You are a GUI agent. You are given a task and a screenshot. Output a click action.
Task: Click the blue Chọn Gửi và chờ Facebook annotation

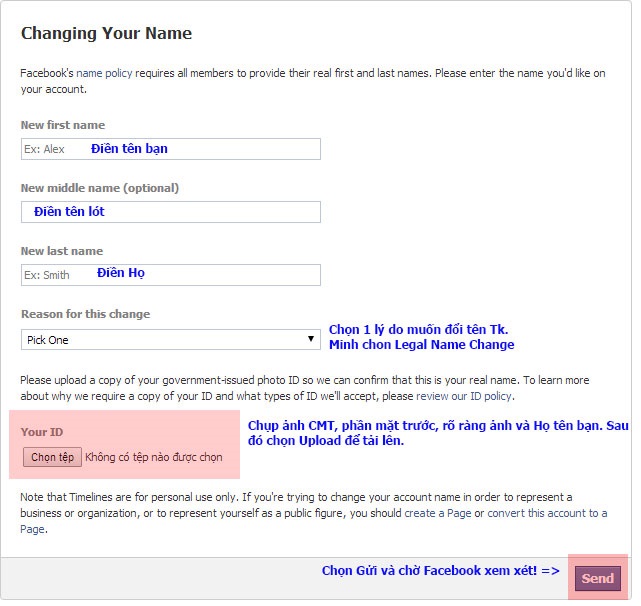(x=440, y=571)
